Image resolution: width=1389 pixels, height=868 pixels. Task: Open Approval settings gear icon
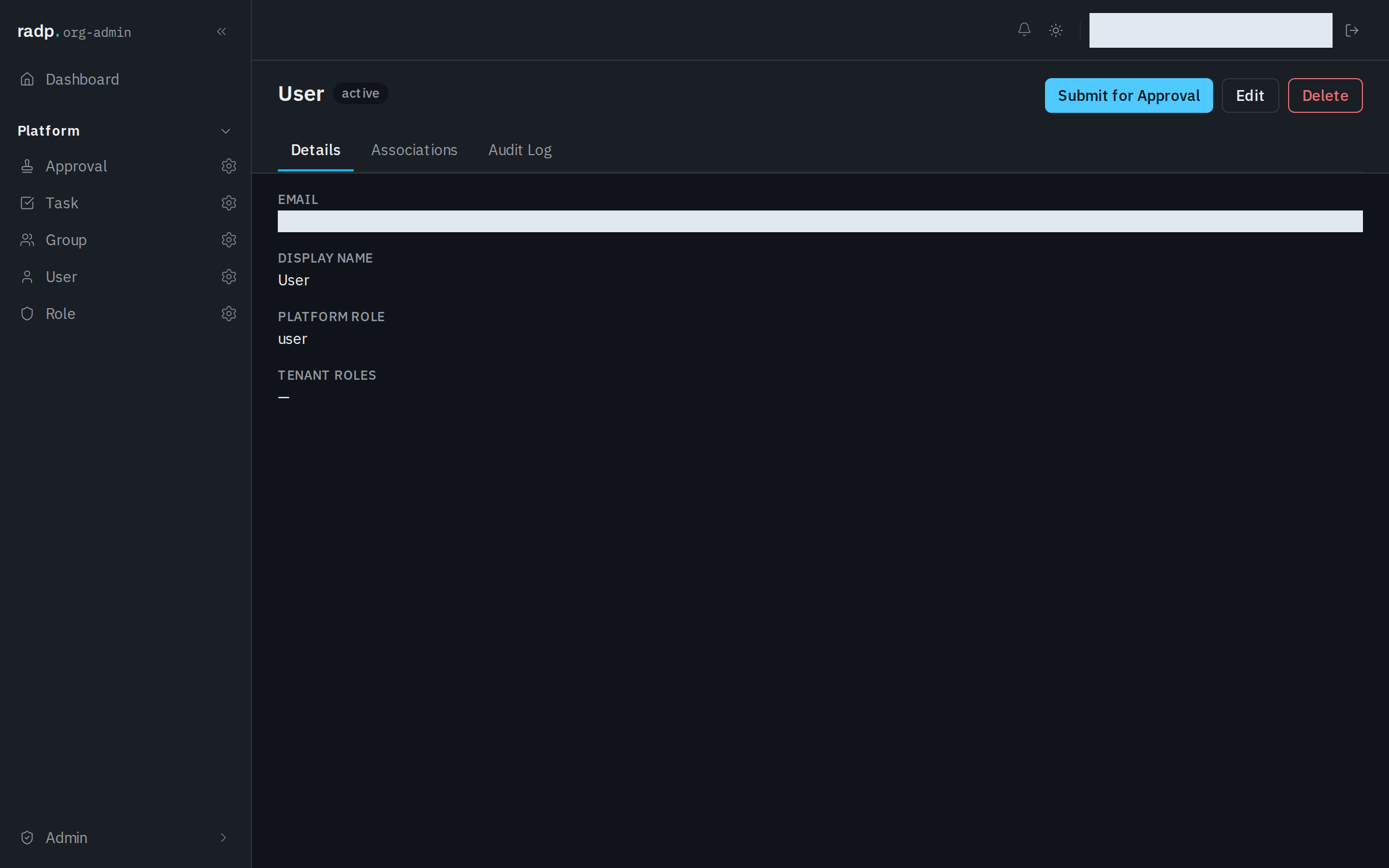(x=229, y=166)
